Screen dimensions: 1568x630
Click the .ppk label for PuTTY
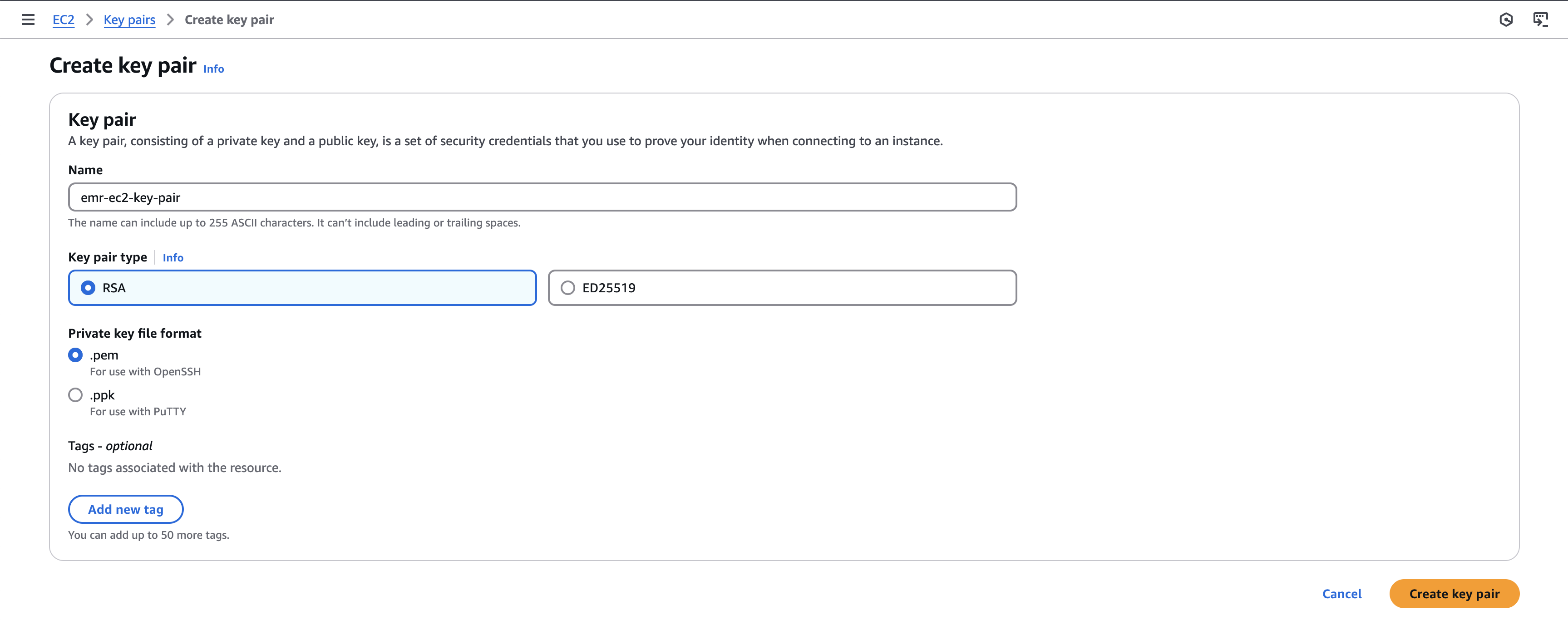pyautogui.click(x=102, y=394)
